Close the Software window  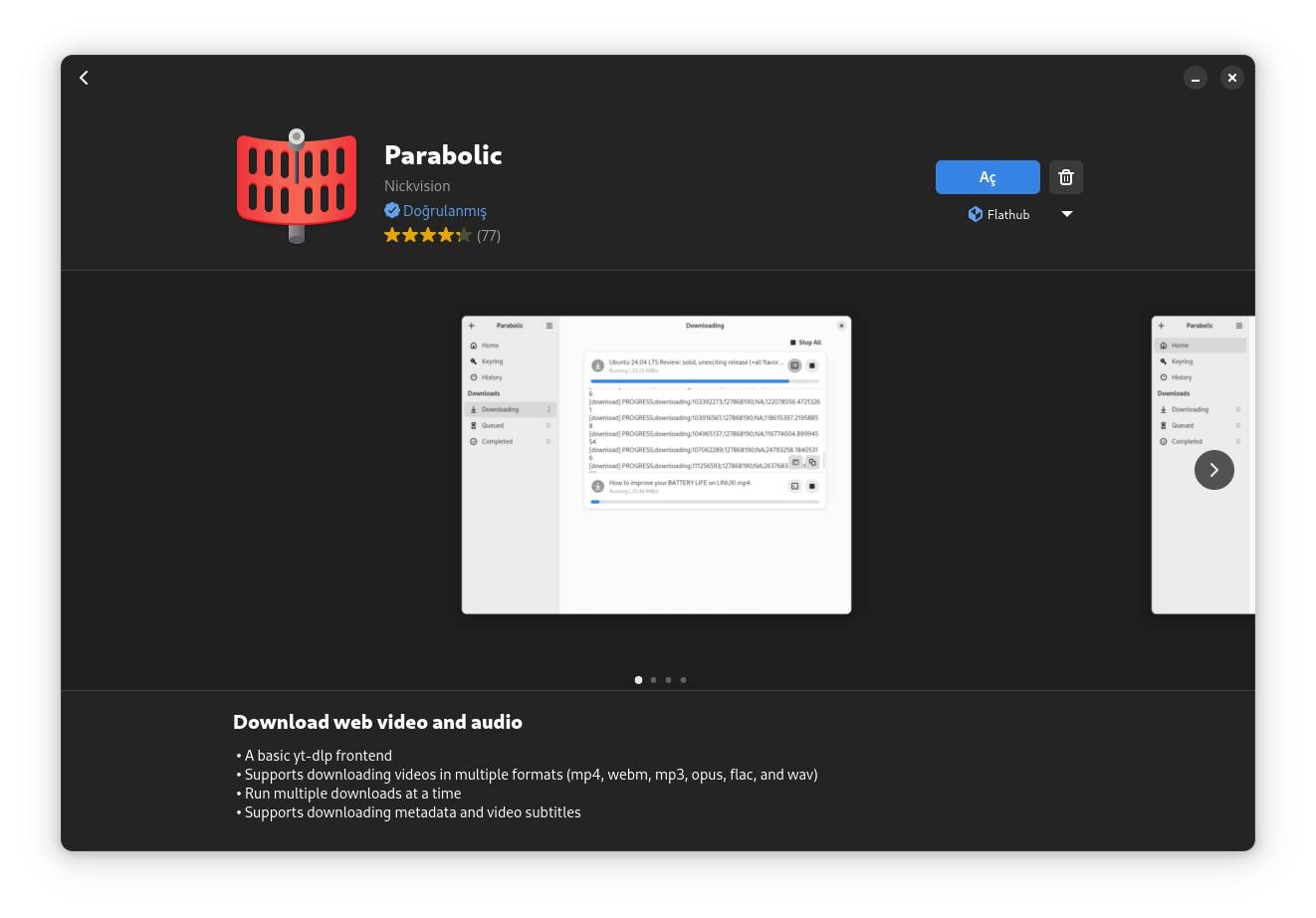[x=1231, y=78]
